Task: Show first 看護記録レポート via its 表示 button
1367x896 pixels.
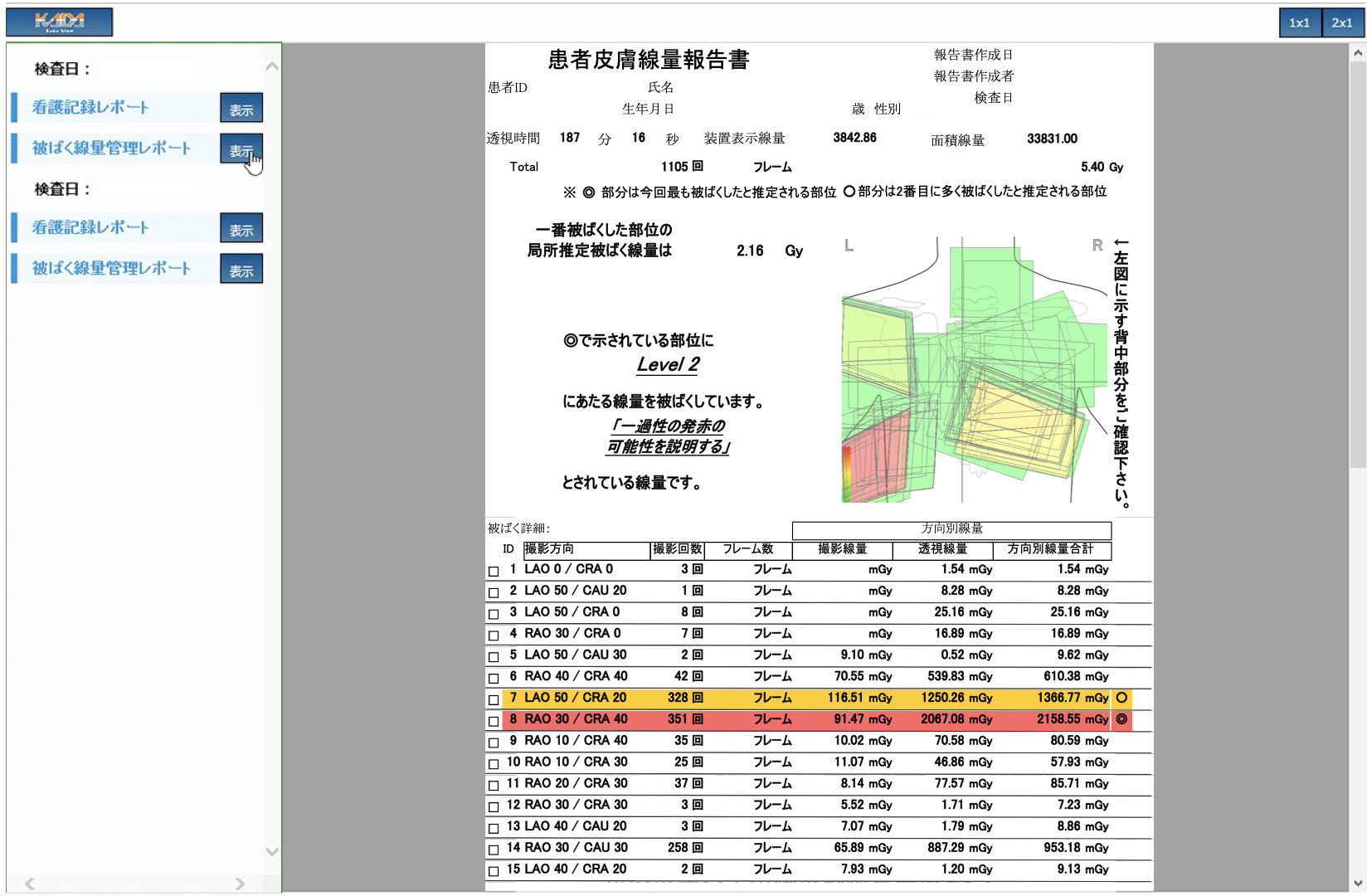Action: (241, 109)
